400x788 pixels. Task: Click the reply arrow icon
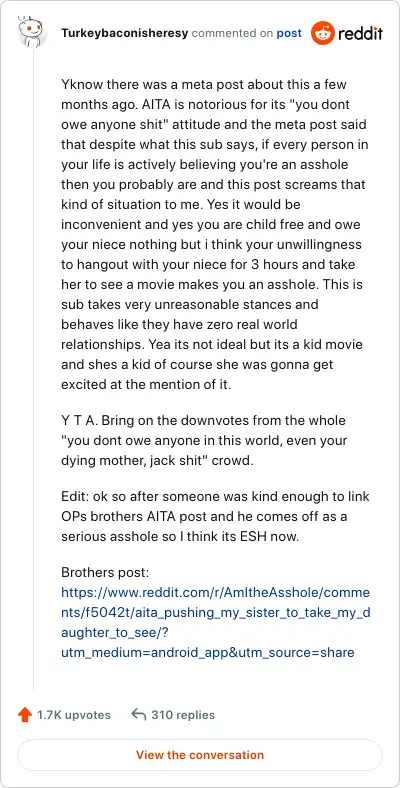tap(139, 714)
